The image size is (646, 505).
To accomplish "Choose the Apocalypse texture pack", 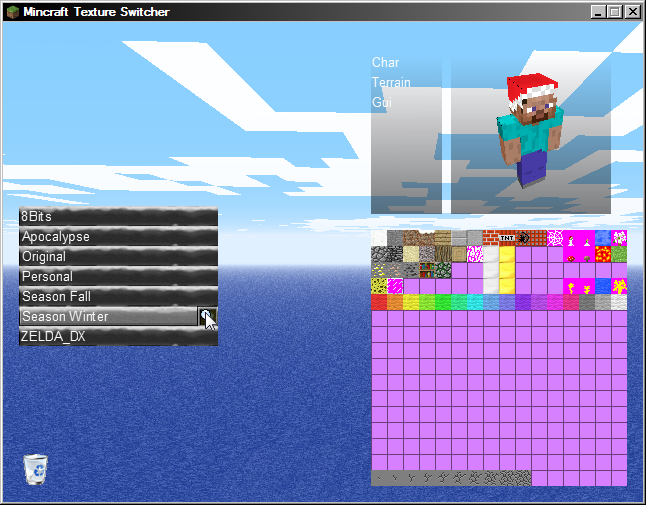I will tap(119, 236).
